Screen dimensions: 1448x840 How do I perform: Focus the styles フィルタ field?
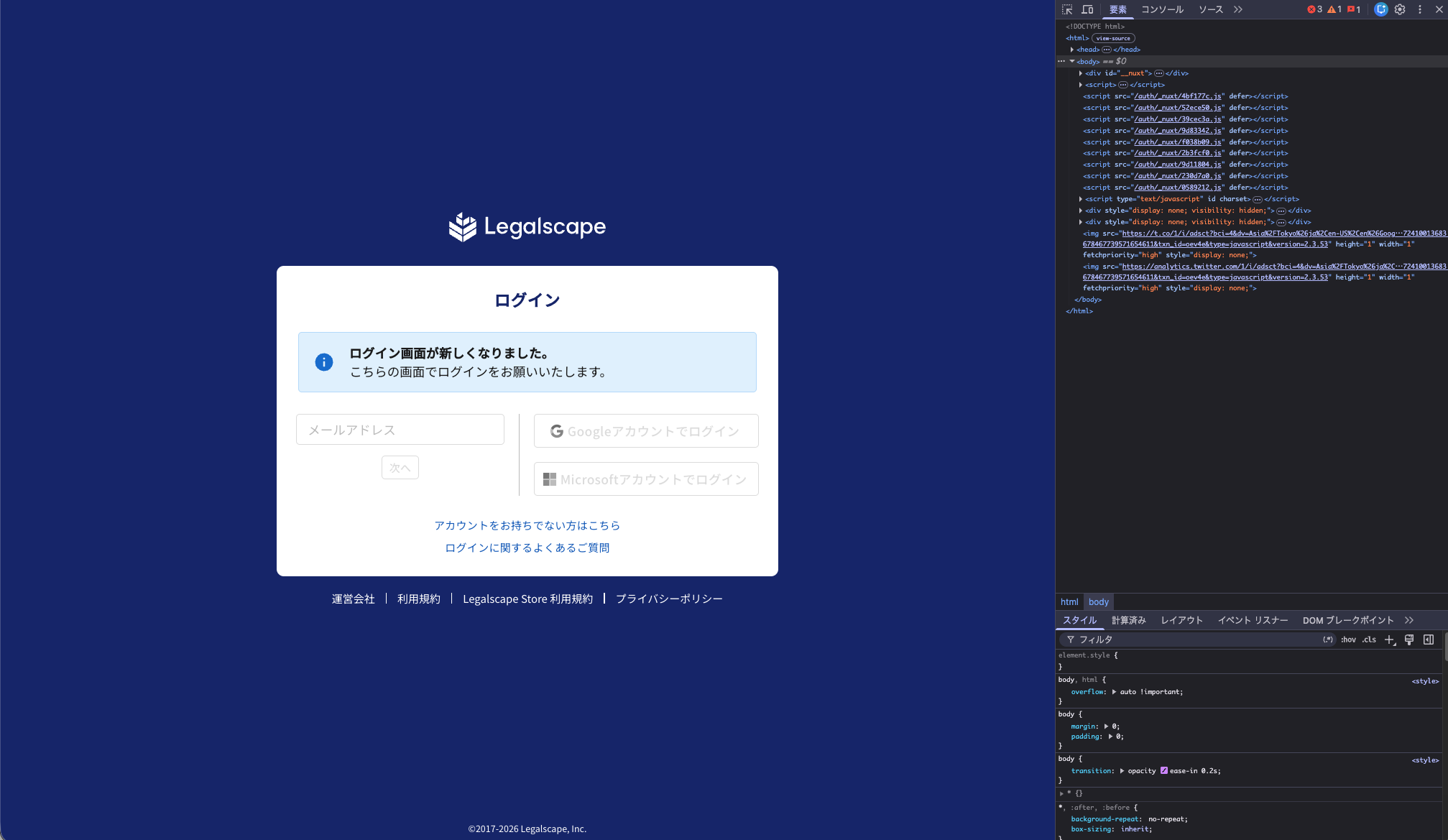(1196, 640)
